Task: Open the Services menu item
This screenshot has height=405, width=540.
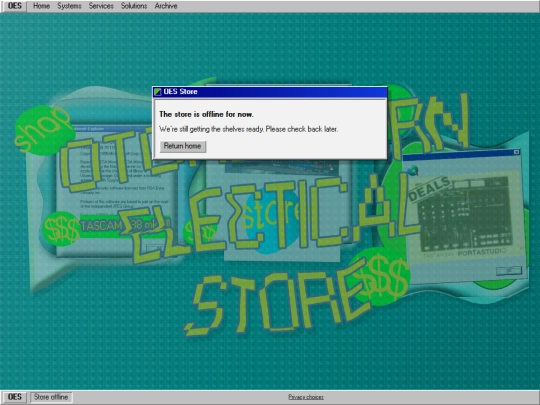Action: coord(101,6)
